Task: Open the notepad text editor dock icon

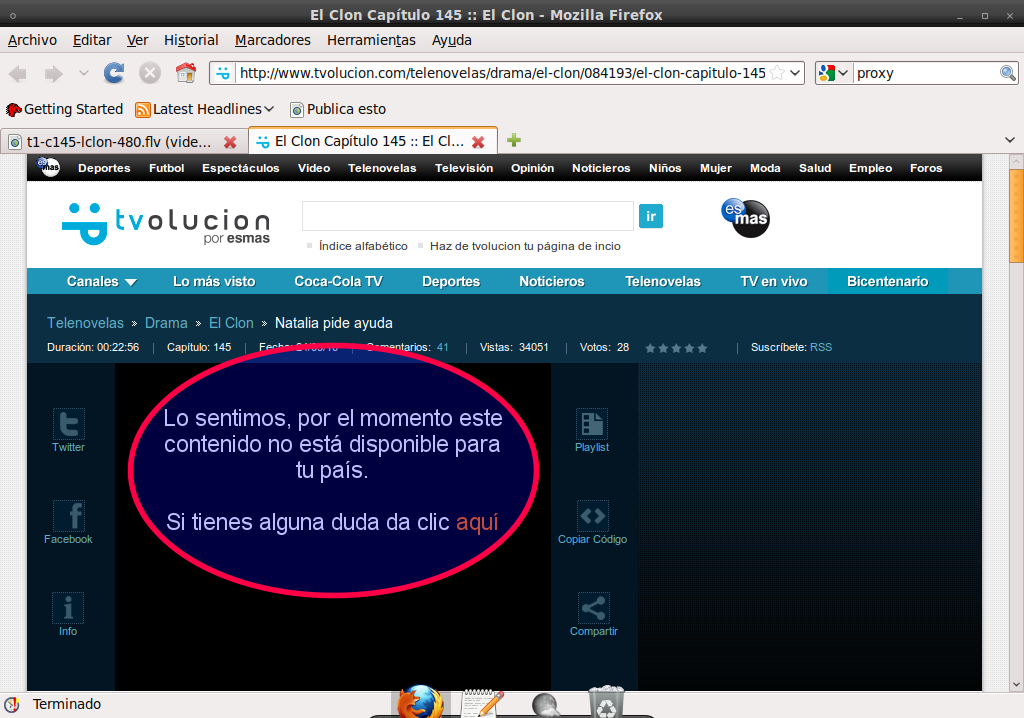Action: tap(482, 703)
